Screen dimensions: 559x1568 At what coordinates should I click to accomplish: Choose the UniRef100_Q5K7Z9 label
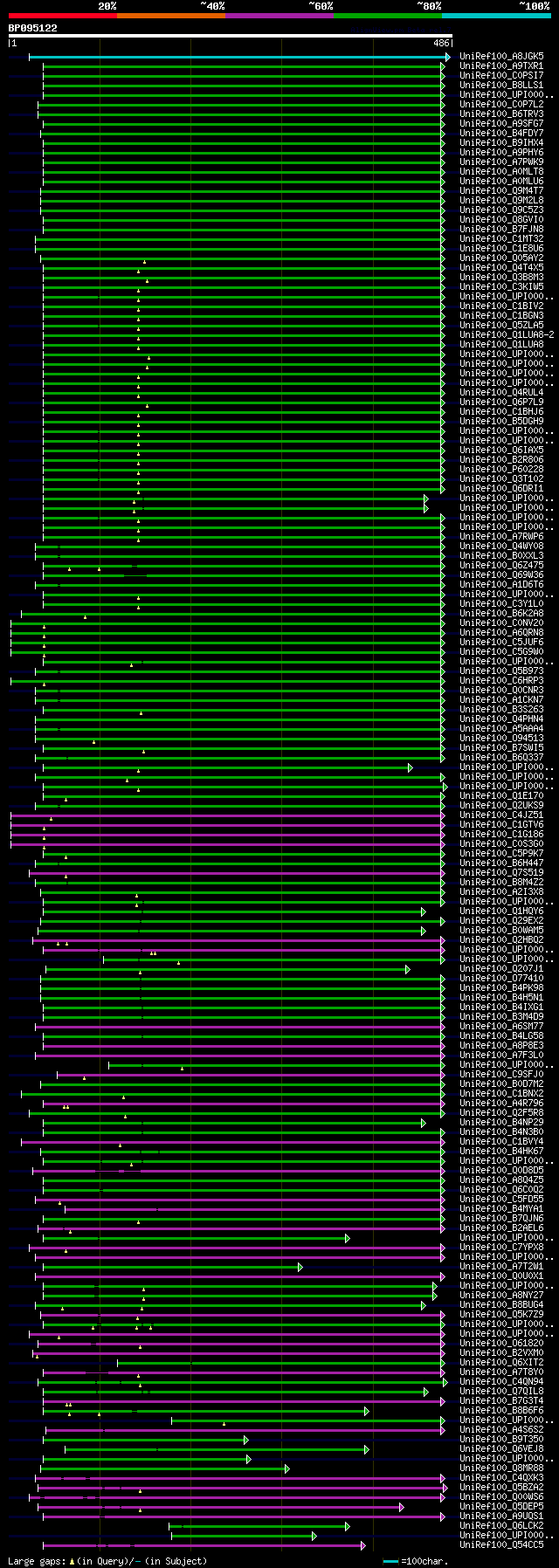click(501, 1315)
